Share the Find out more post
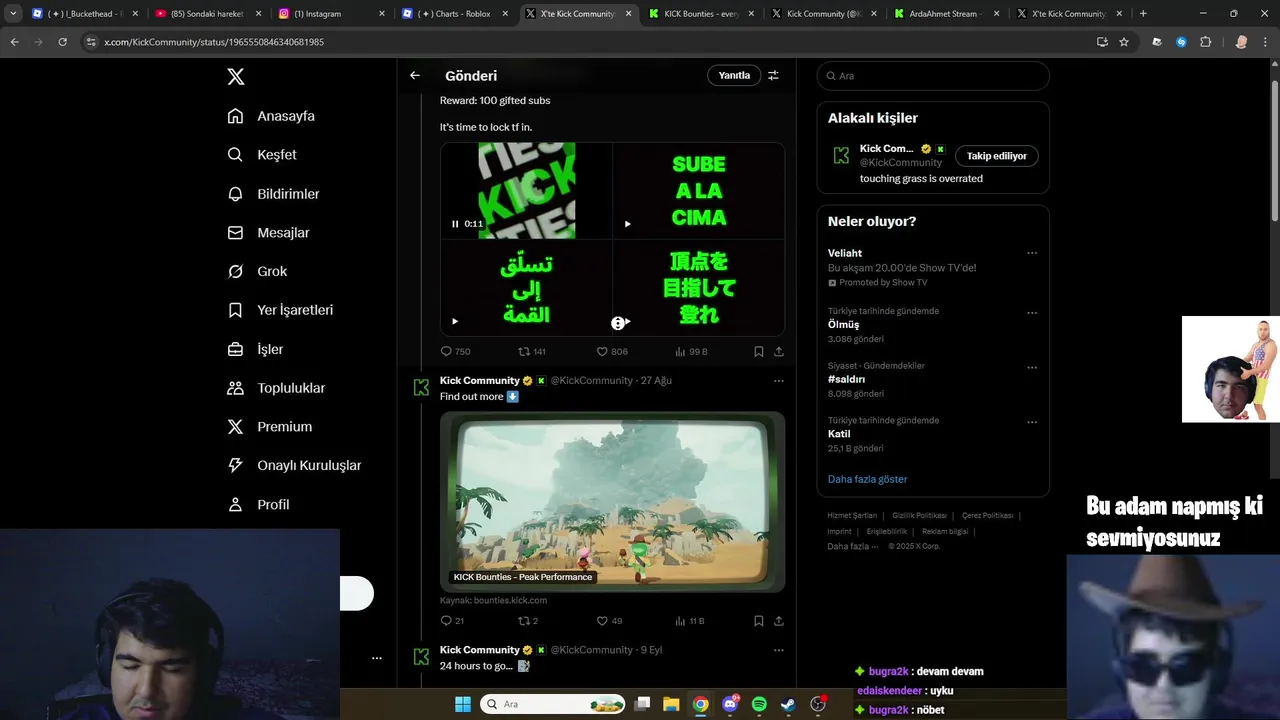Image resolution: width=1280 pixels, height=720 pixels. click(779, 621)
